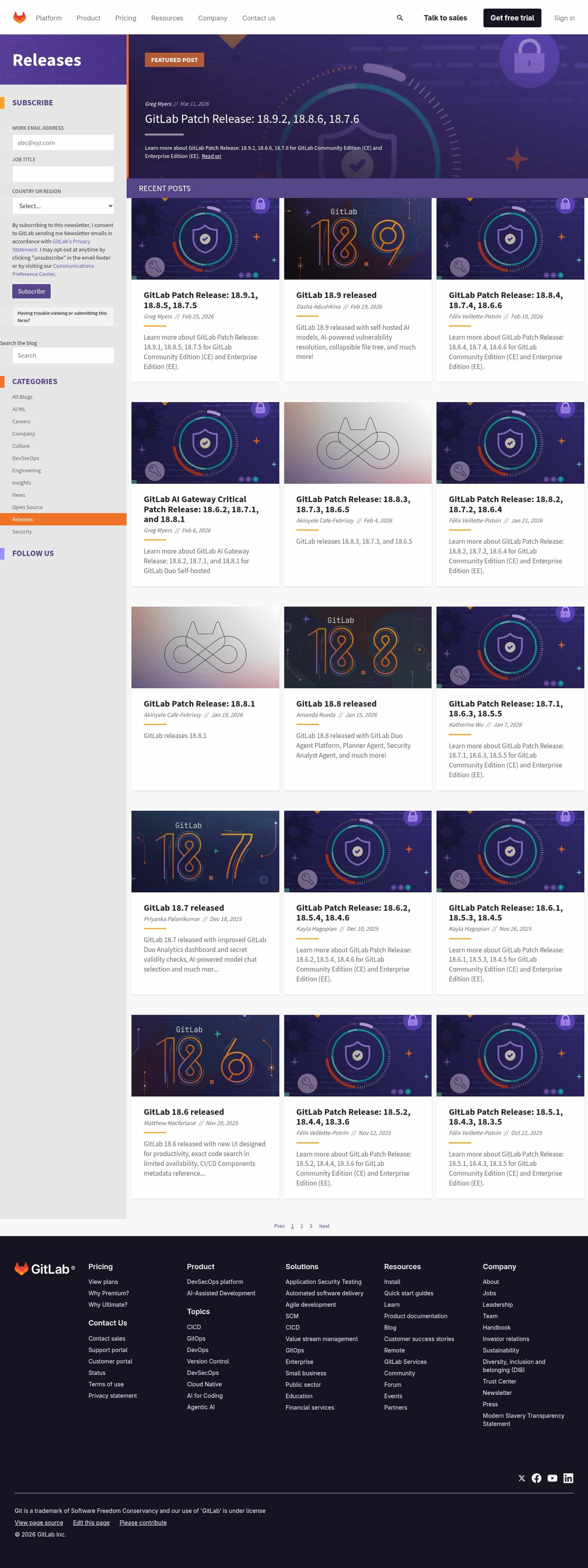
Task: Open GitLab LinkedIn social icon
Action: [568, 1478]
